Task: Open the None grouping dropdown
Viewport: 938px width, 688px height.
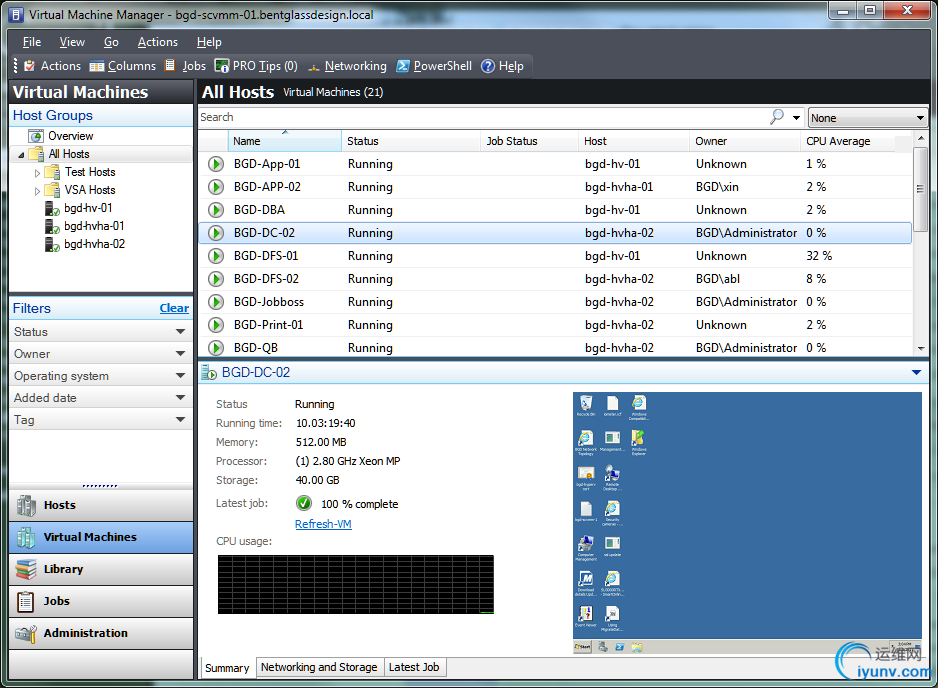Action: [867, 118]
